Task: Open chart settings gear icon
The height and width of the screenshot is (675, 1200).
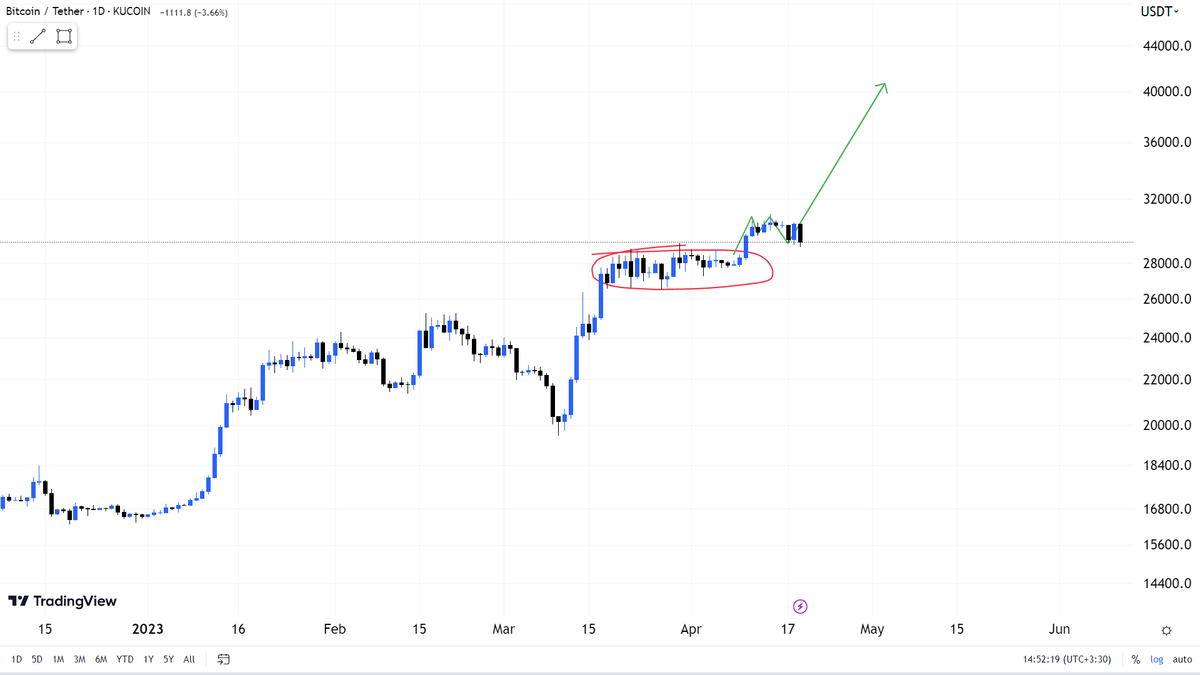Action: [x=1166, y=630]
